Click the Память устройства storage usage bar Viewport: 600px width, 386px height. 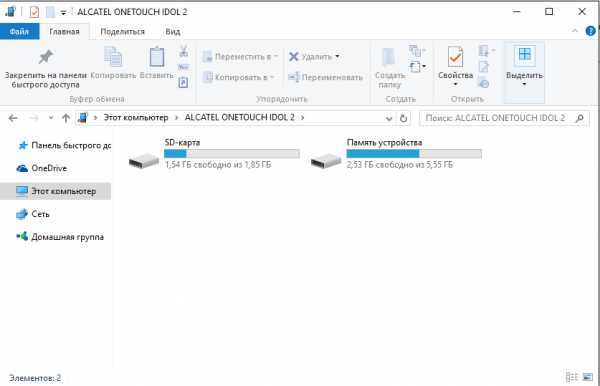point(414,154)
